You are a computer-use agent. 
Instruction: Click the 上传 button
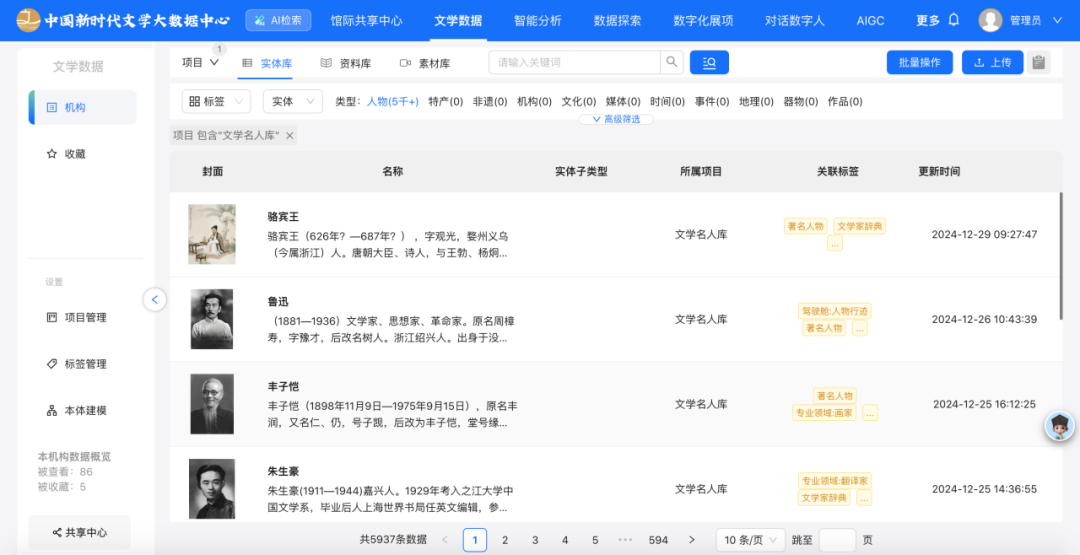click(993, 62)
